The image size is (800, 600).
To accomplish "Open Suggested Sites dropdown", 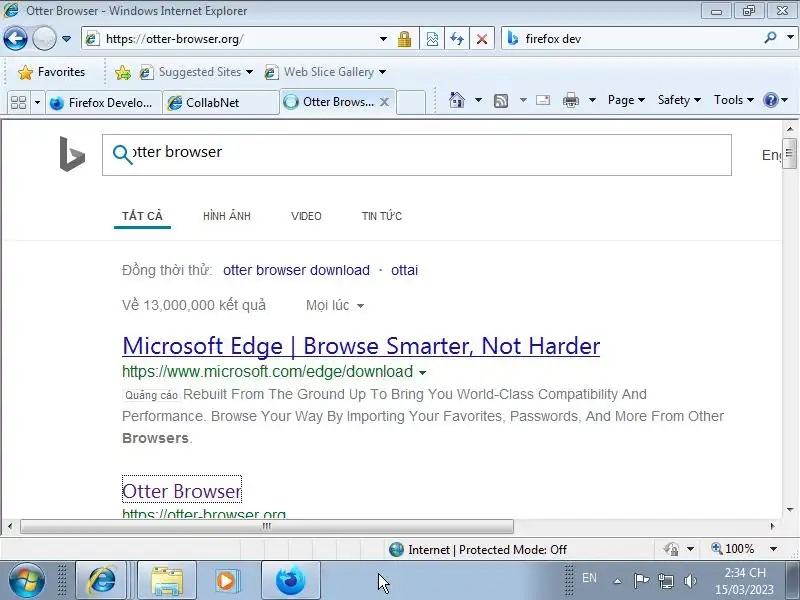I will (x=196, y=72).
